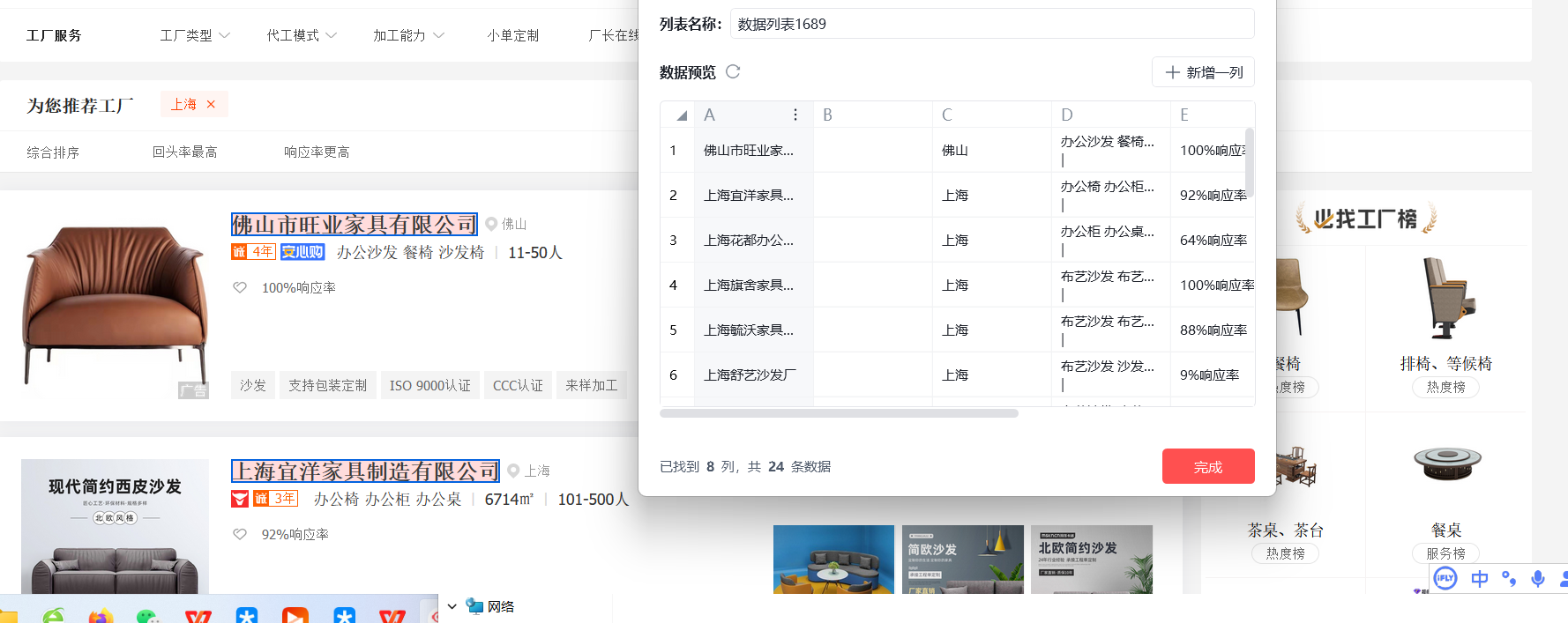Click the iFLY input method logo
The width and height of the screenshot is (1568, 623).
coord(1445,578)
